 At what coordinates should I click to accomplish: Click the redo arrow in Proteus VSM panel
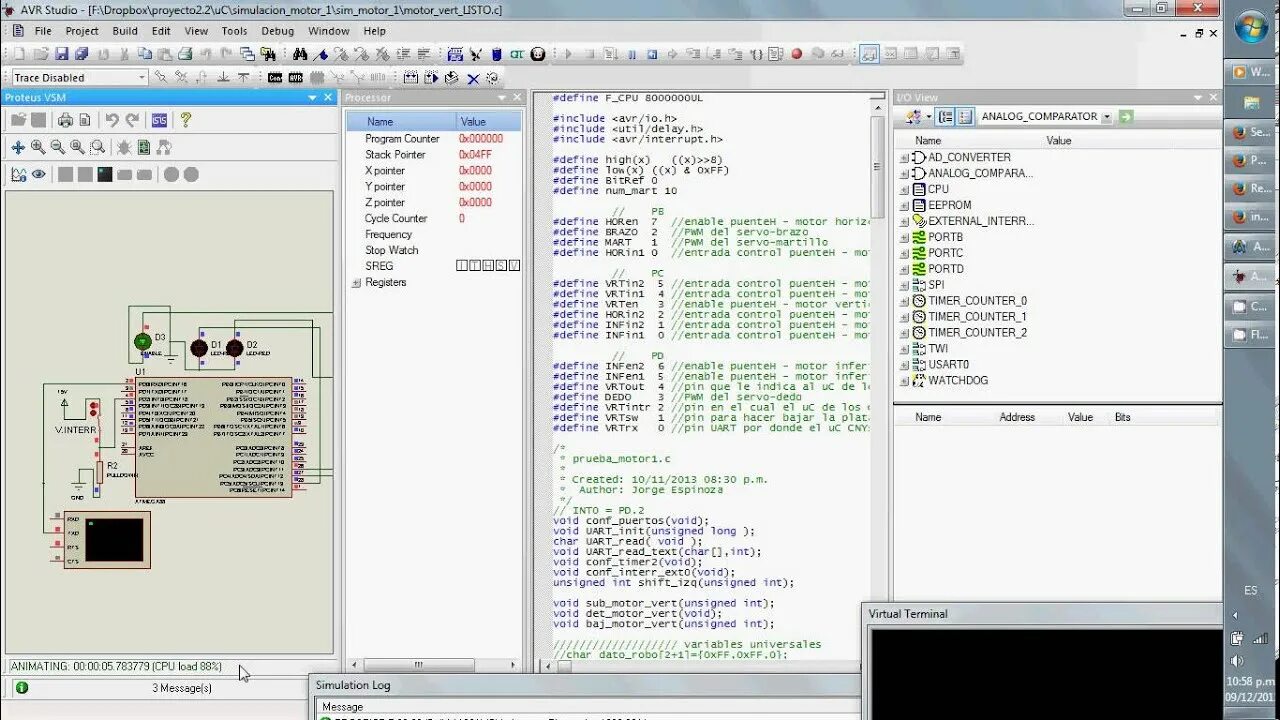132,120
